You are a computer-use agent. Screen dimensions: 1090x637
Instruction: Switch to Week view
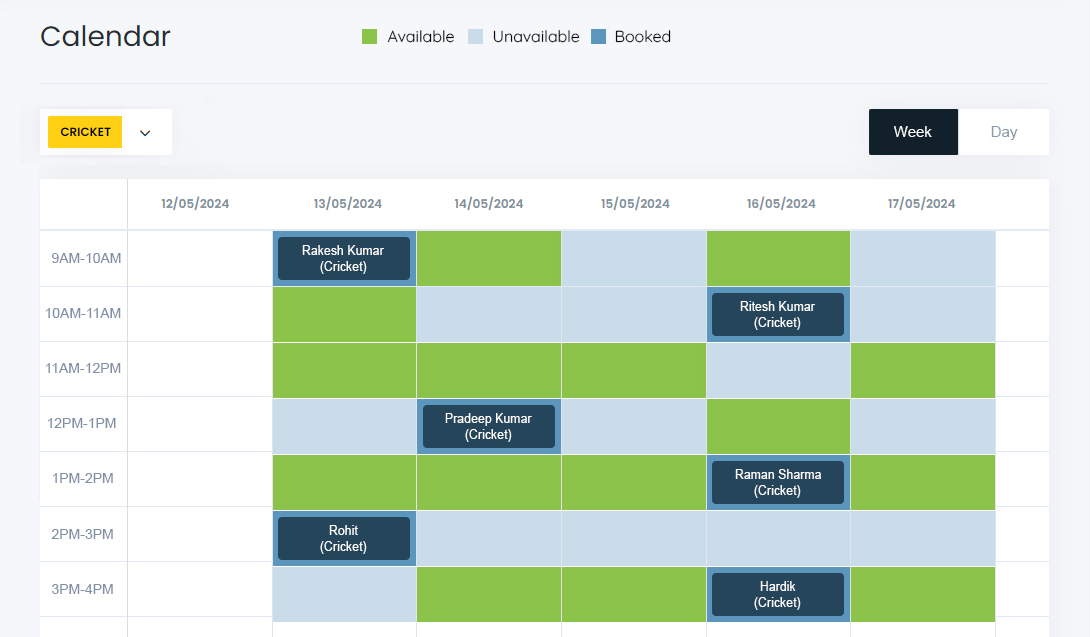click(x=912, y=132)
